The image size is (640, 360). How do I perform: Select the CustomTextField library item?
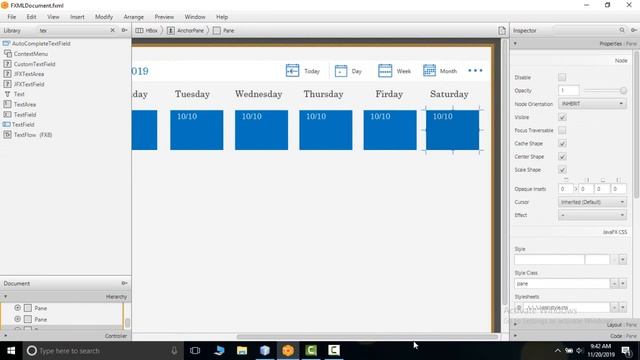[x=29, y=64]
